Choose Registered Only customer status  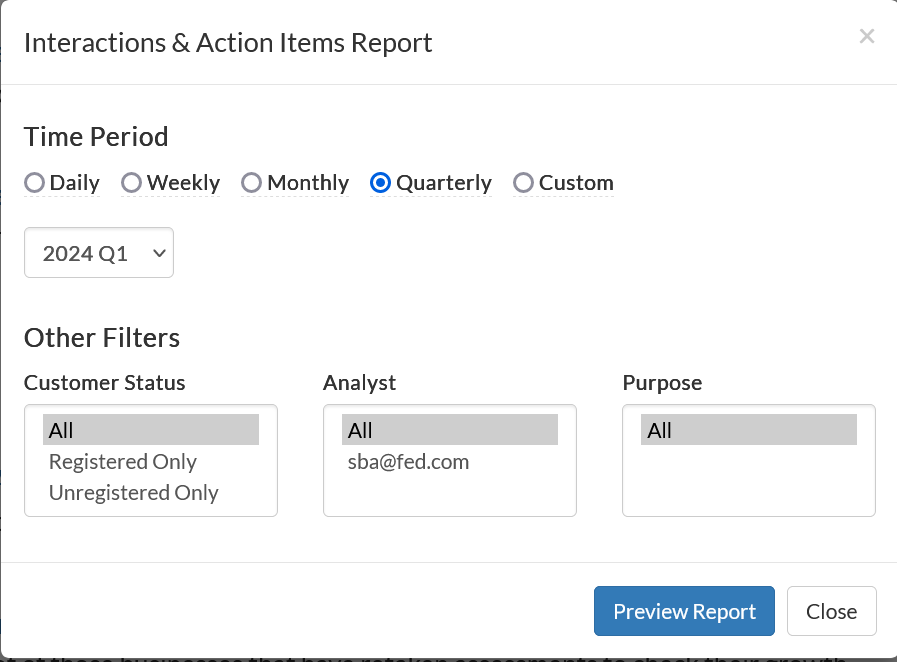click(123, 462)
